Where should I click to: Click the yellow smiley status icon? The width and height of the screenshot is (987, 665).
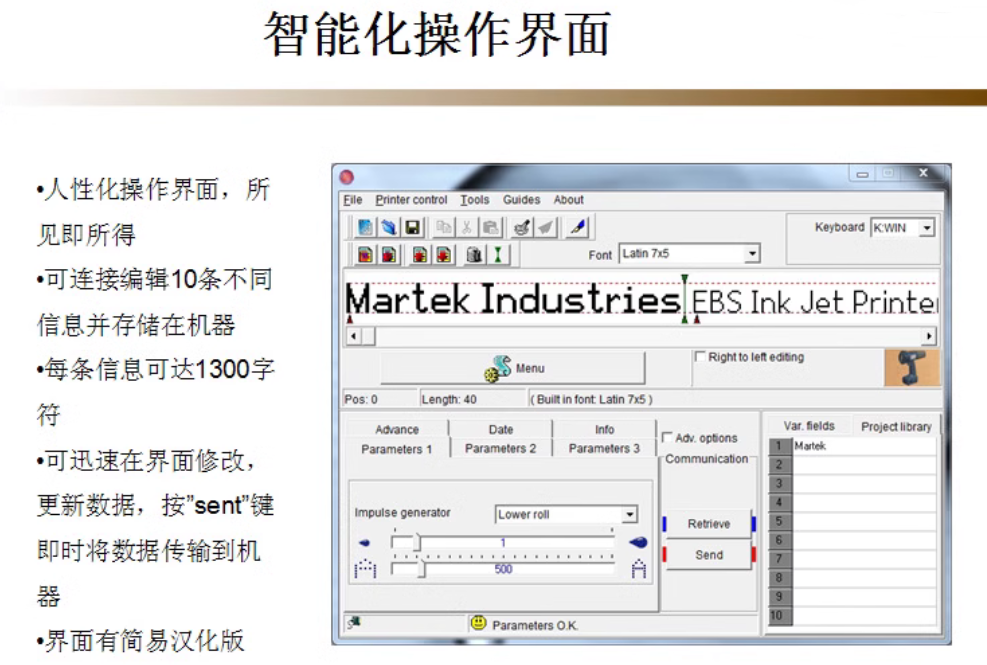point(478,623)
